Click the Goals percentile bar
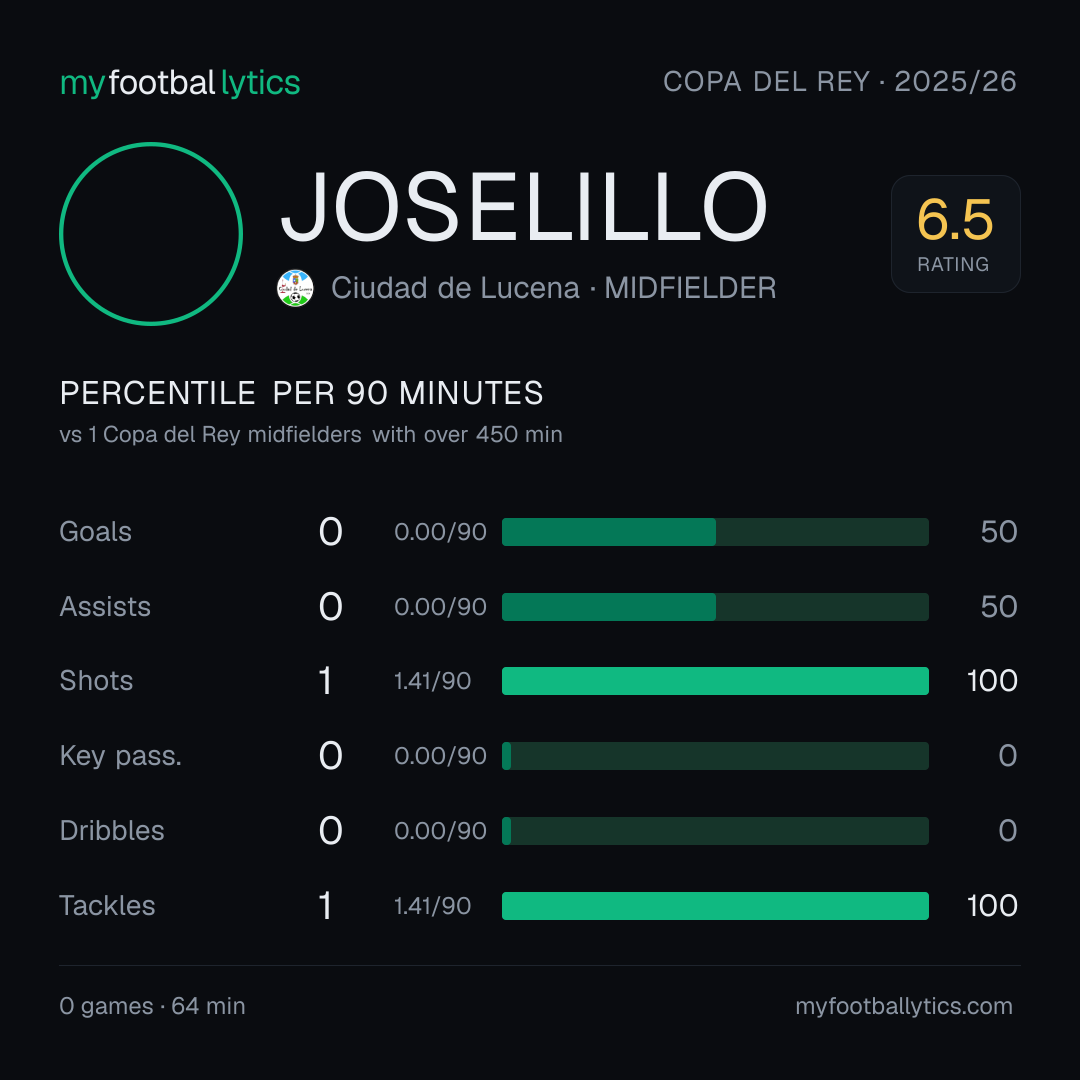Image resolution: width=1080 pixels, height=1080 pixels. click(x=715, y=532)
